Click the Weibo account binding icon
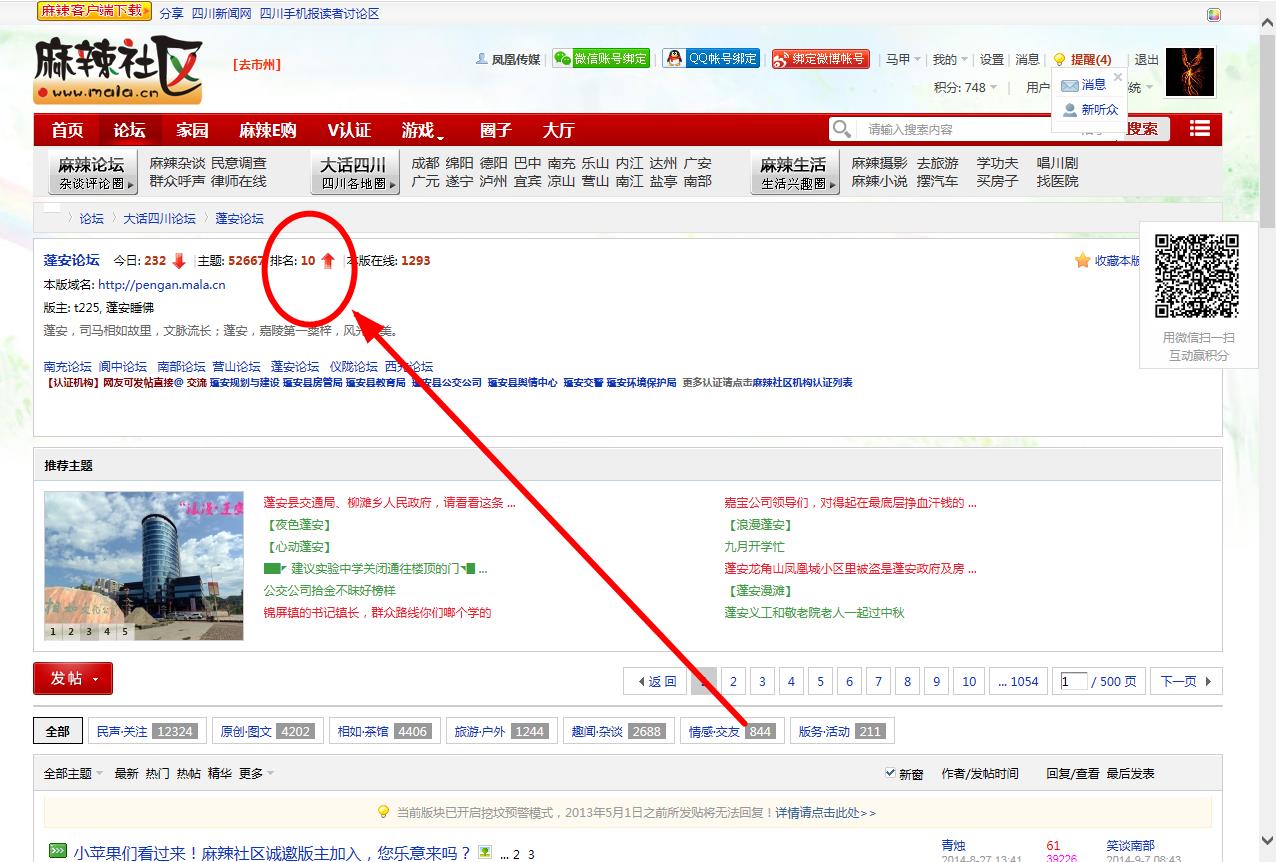The width and height of the screenshot is (1276, 862). tap(782, 59)
